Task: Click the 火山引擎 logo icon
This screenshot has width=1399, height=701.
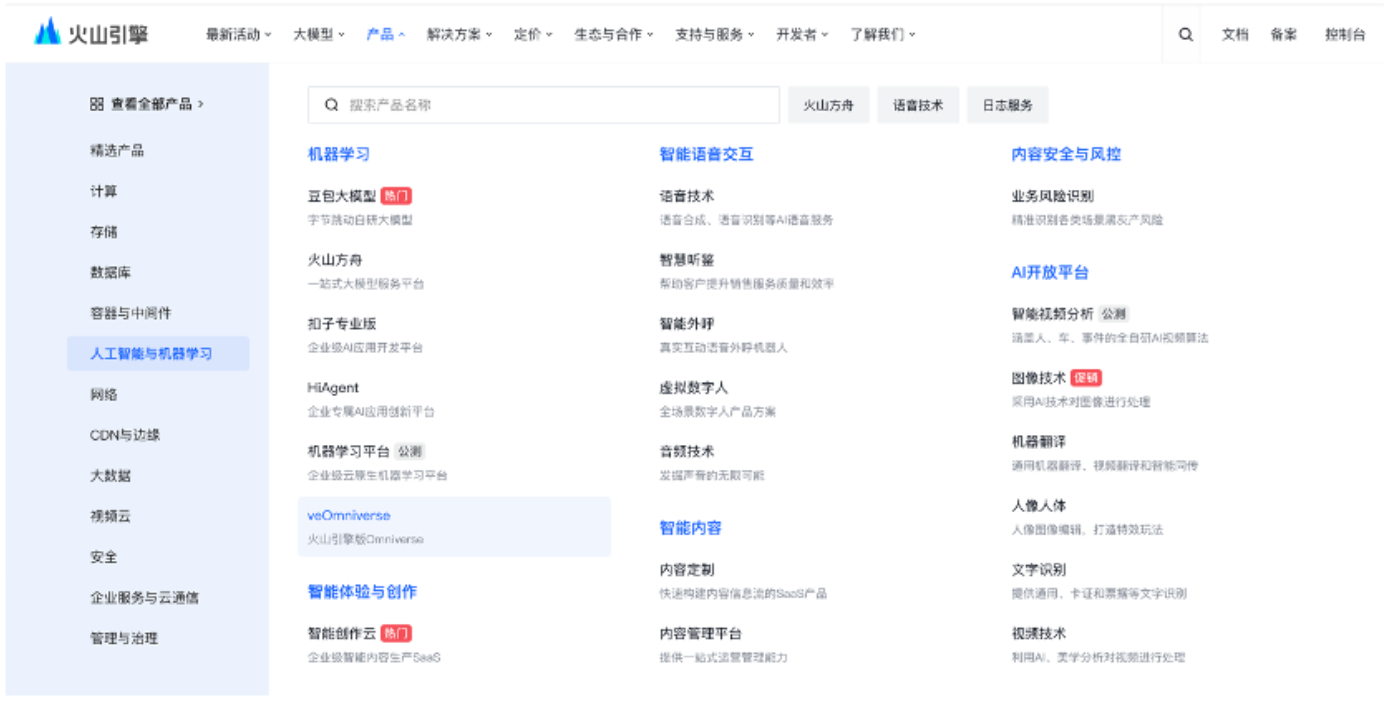Action: (47, 33)
